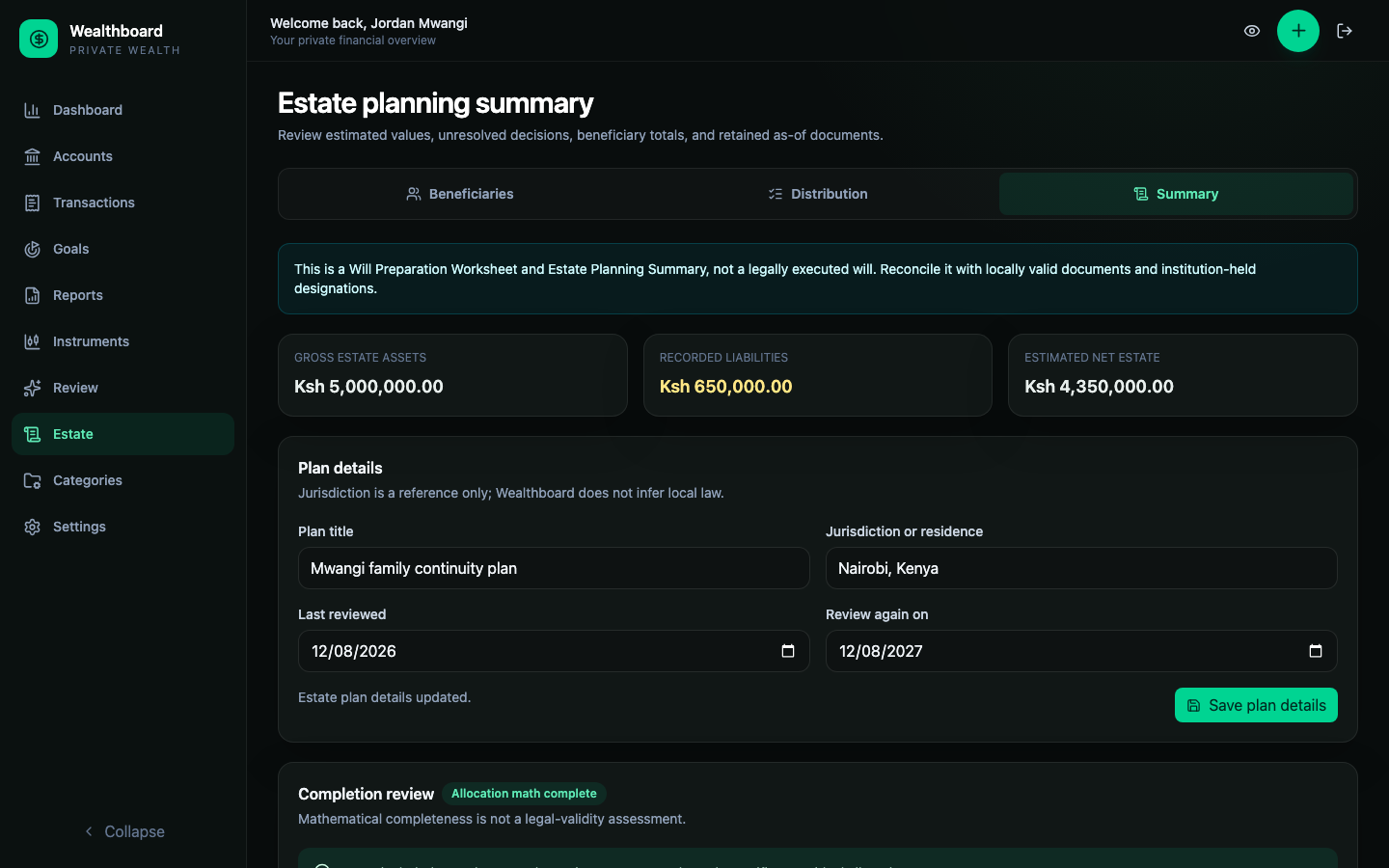1389x868 pixels.
Task: Switch to the Distribution tab
Action: 818,194
